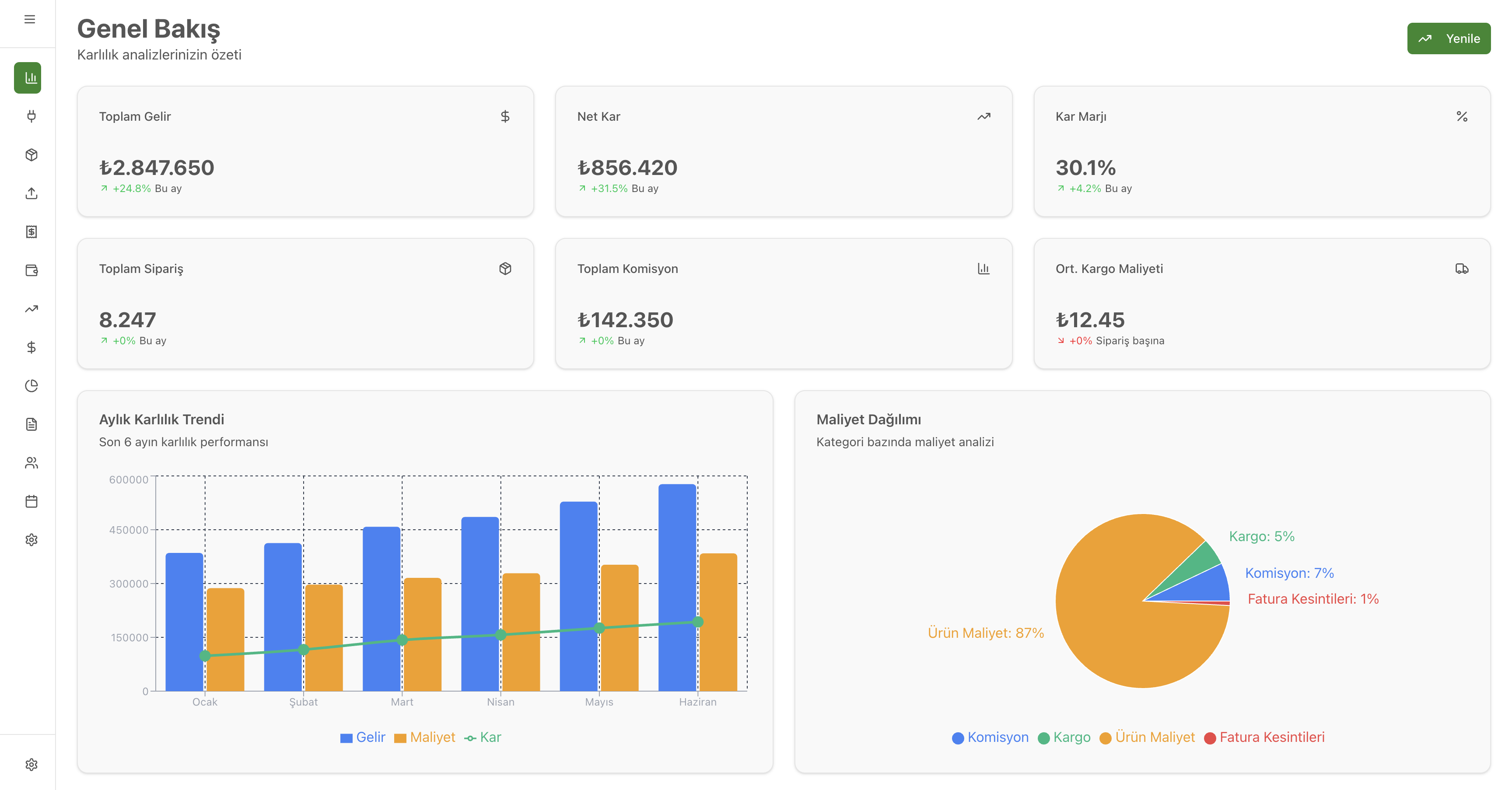Toggle the Maliyet series in the trend chart legend
This screenshot has height=790, width=1512.
click(425, 738)
